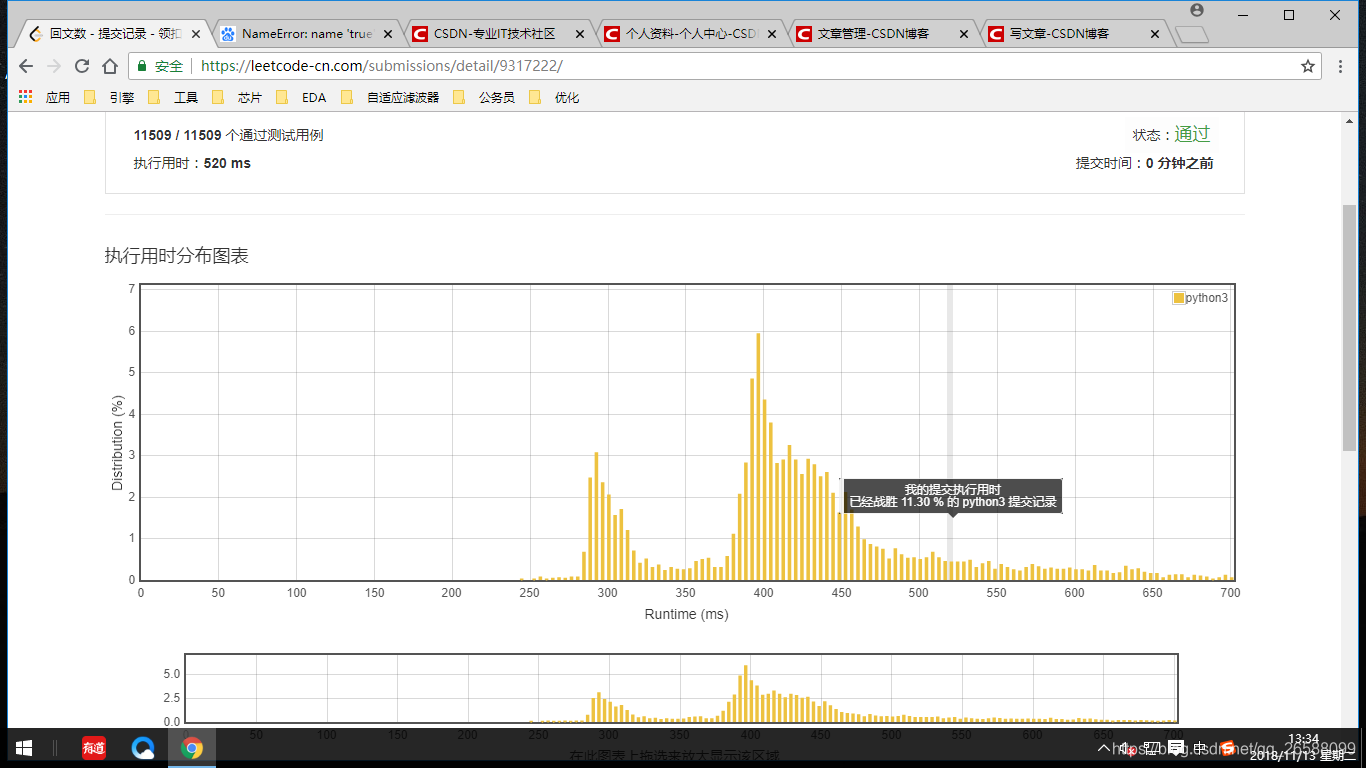Open the blue Q app in taskbar
Screen dimensions: 1366x768
click(143, 747)
